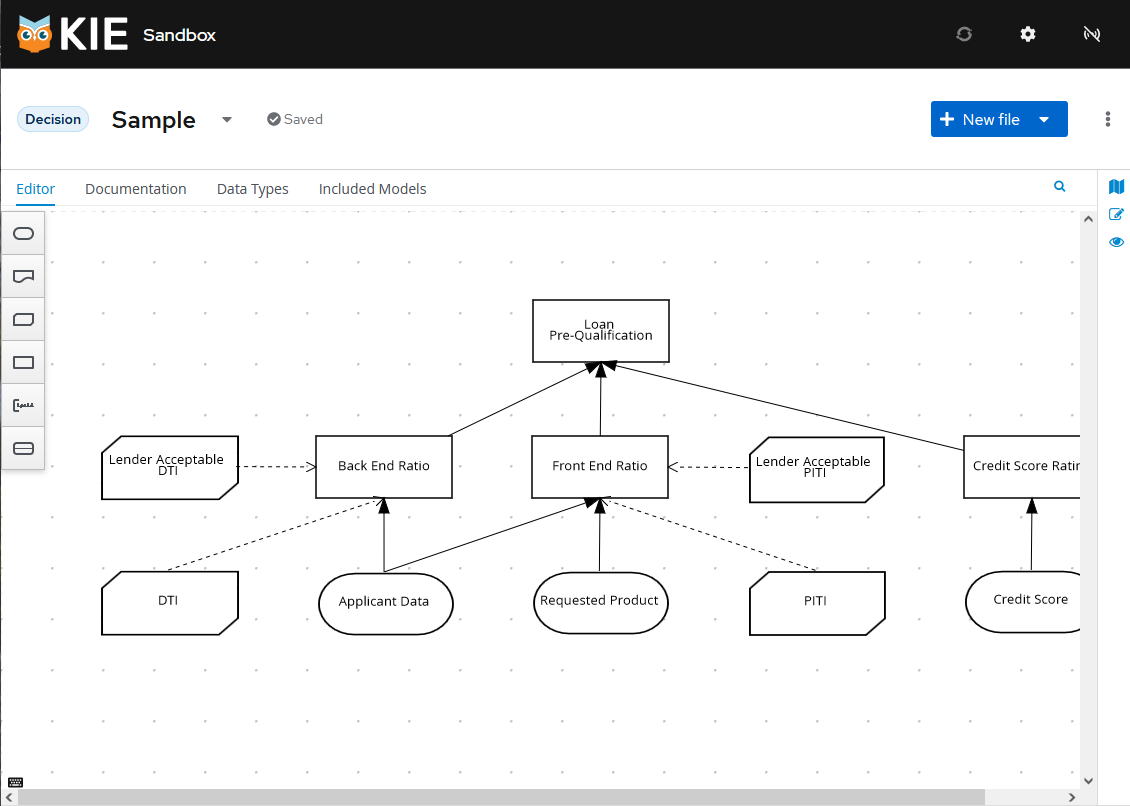The height and width of the screenshot is (806, 1130).
Task: Select the Decision Service palette shape
Action: tap(23, 449)
